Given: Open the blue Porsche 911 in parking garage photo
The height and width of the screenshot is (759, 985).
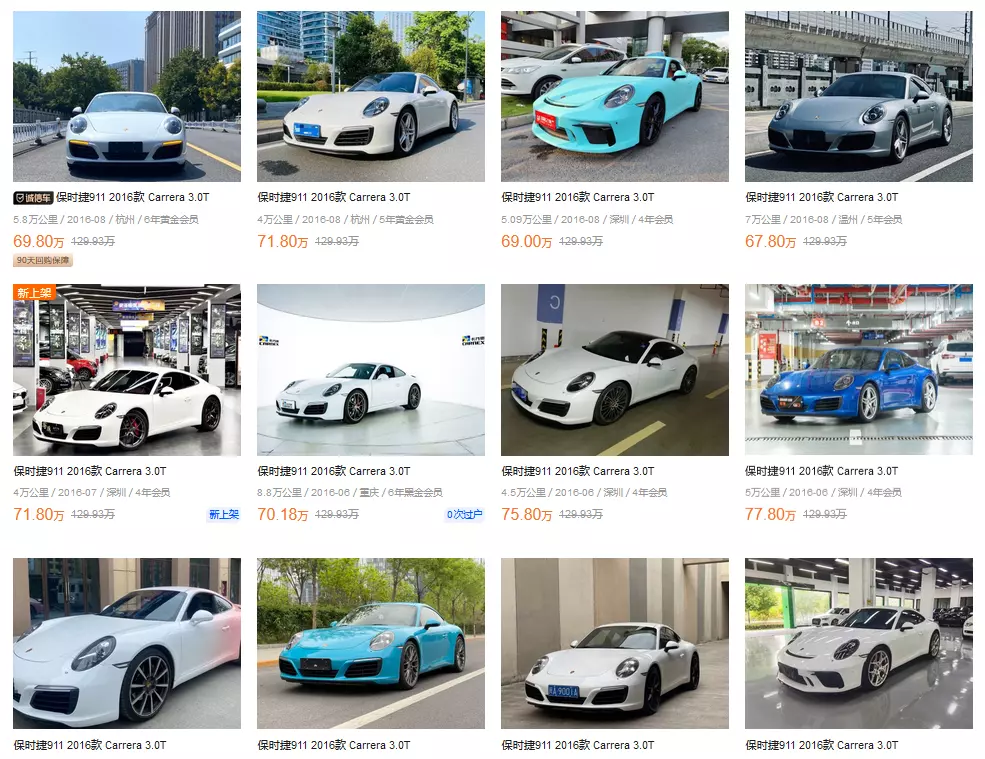Looking at the screenshot, I should (x=859, y=369).
